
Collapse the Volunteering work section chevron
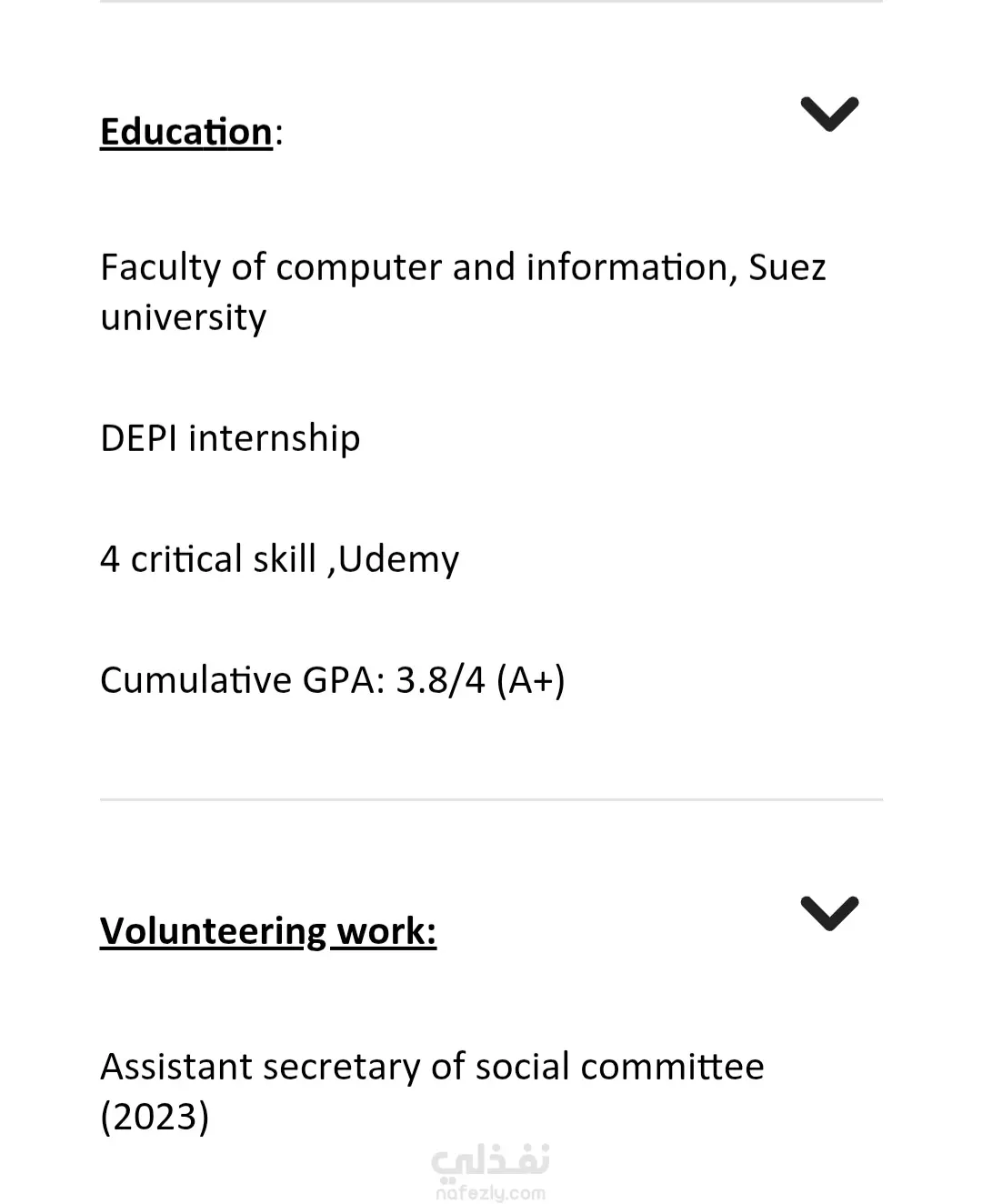(829, 913)
